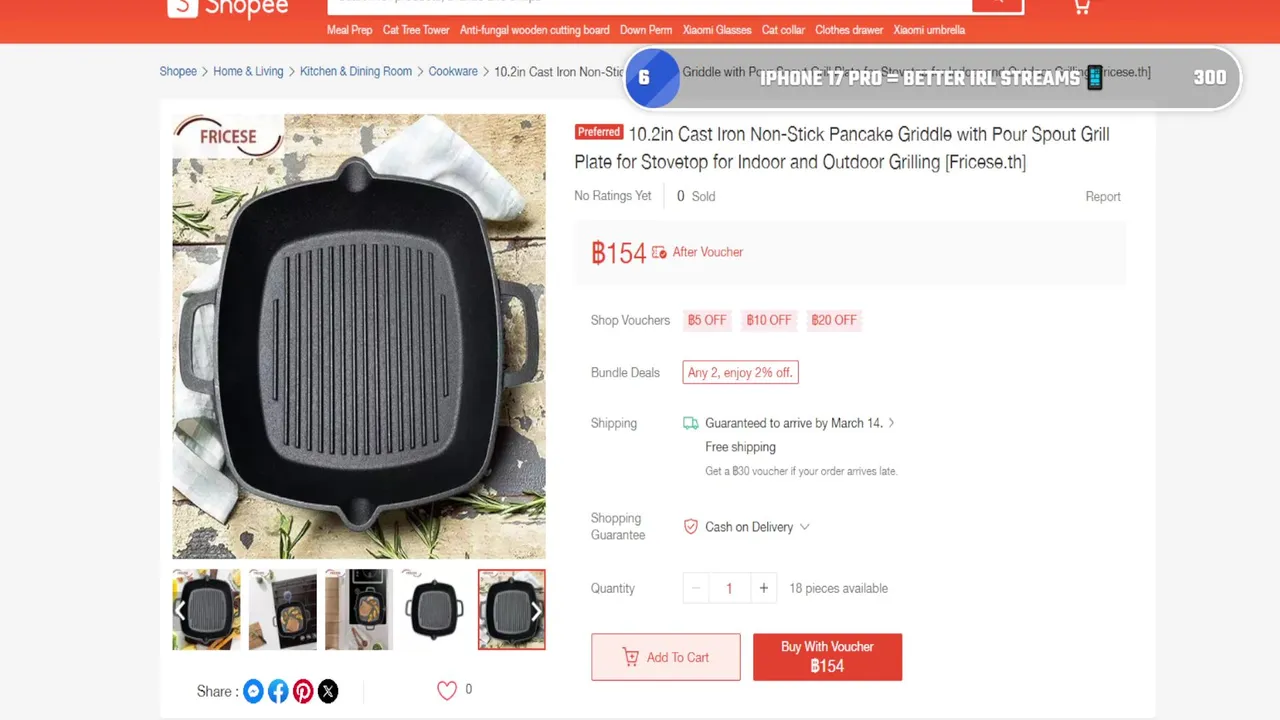1280x720 pixels.
Task: Expand the Cash on Delivery dropdown
Action: click(x=804, y=527)
